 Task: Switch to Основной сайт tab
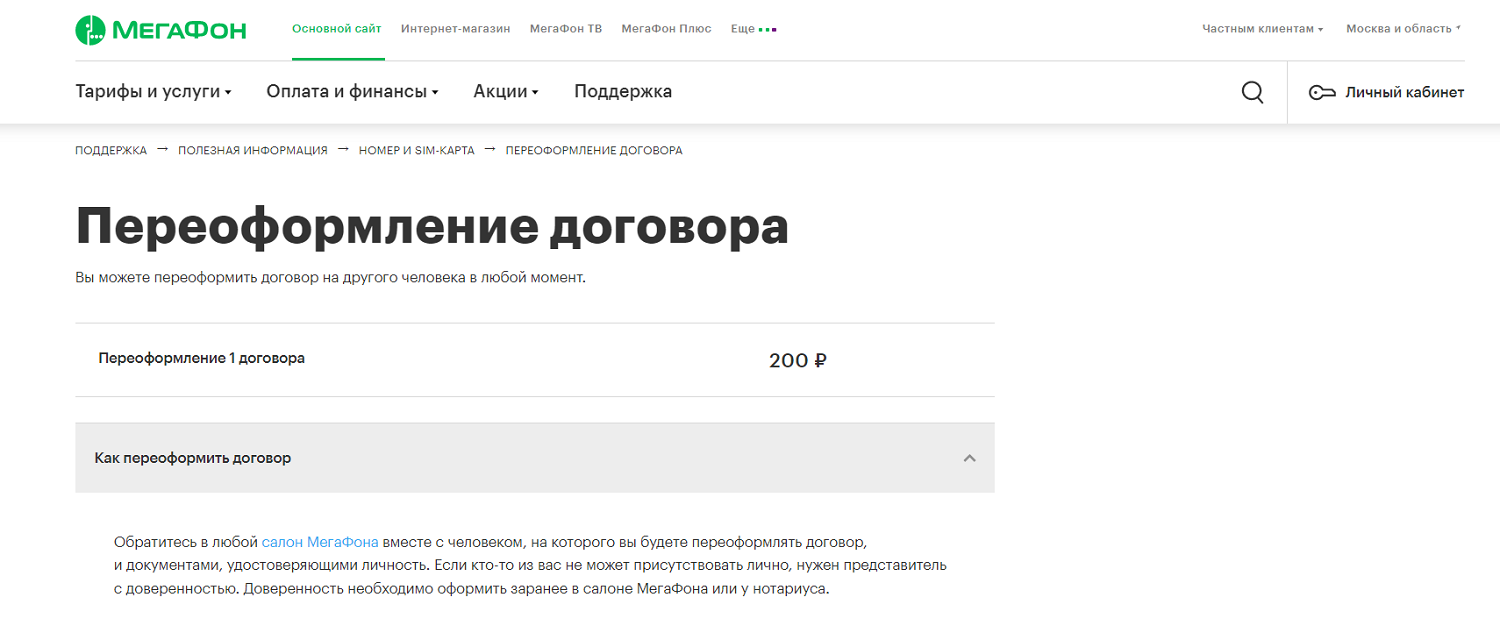pyautogui.click(x=336, y=29)
